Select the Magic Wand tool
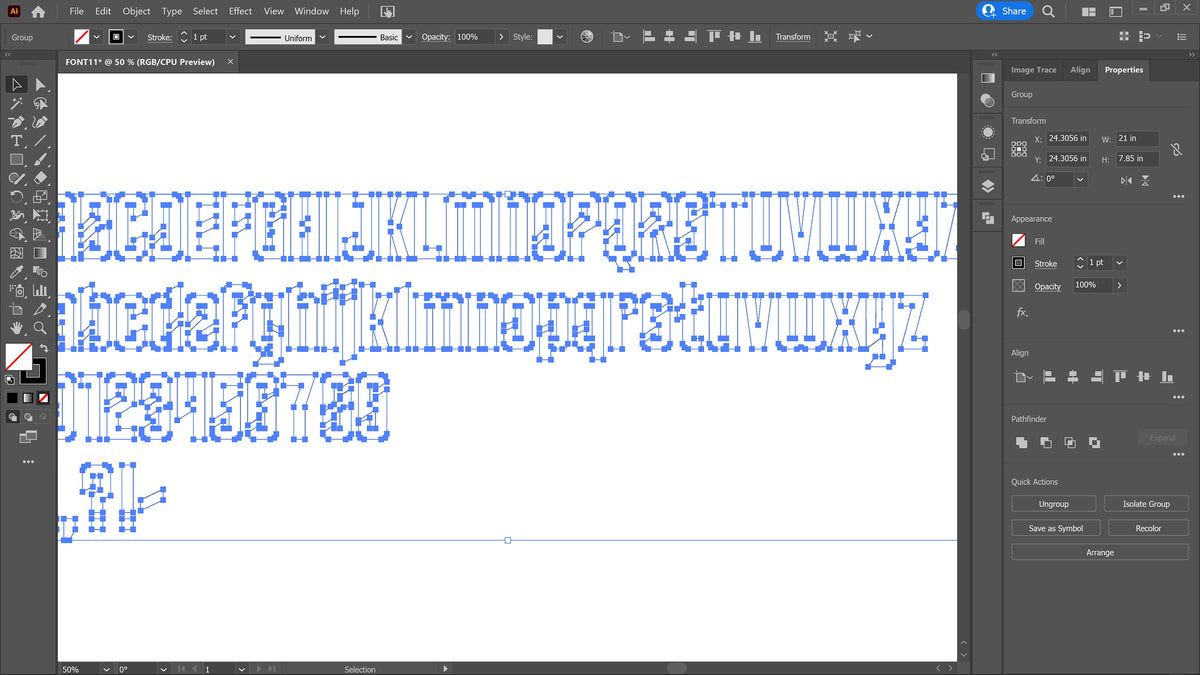Viewport: 1200px width, 675px height. click(x=17, y=103)
